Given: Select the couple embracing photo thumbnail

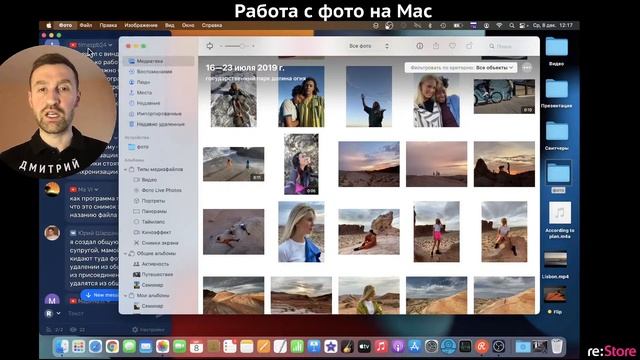Looking at the screenshot, I should tap(301, 97).
